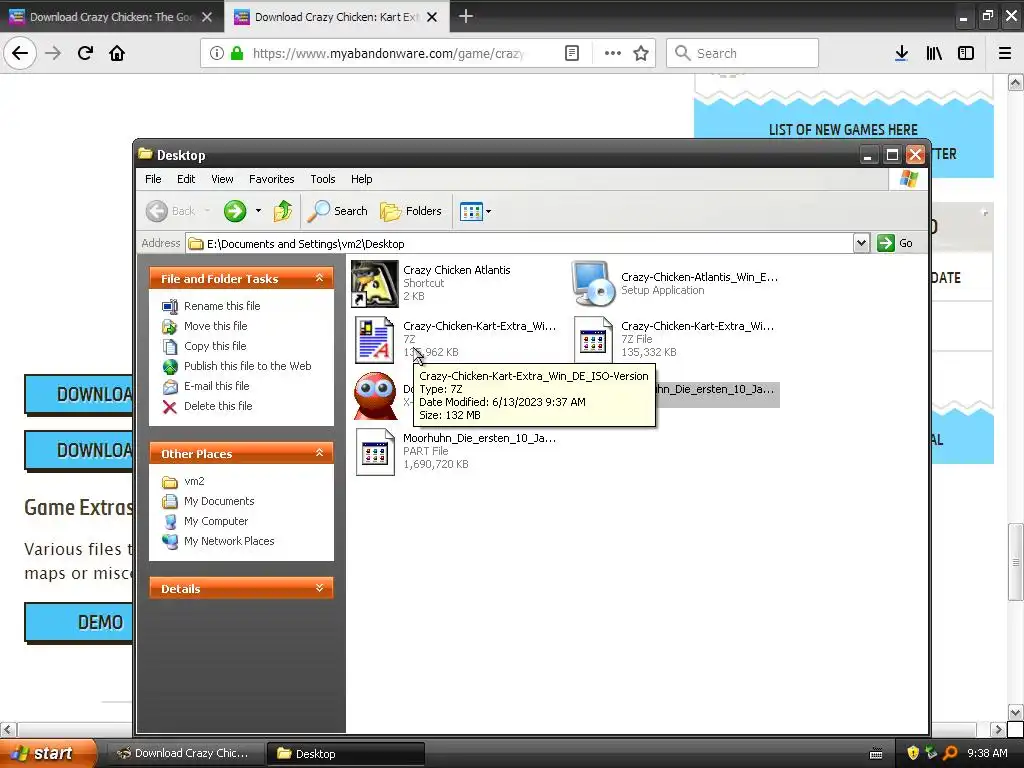Viewport: 1024px width, 768px height.
Task: Open the Favorites menu
Action: (272, 179)
